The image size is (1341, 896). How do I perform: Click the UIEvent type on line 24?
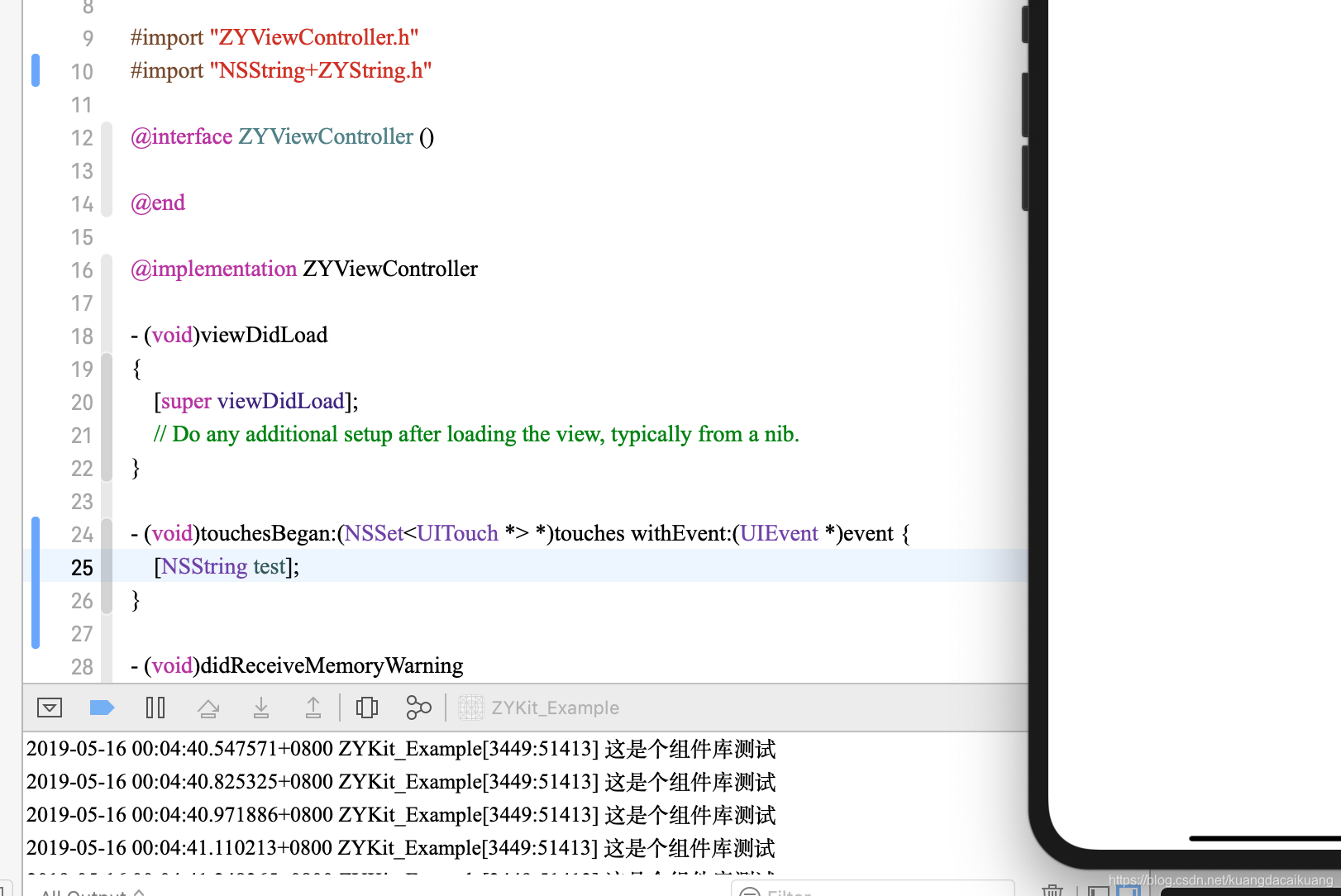pos(779,534)
